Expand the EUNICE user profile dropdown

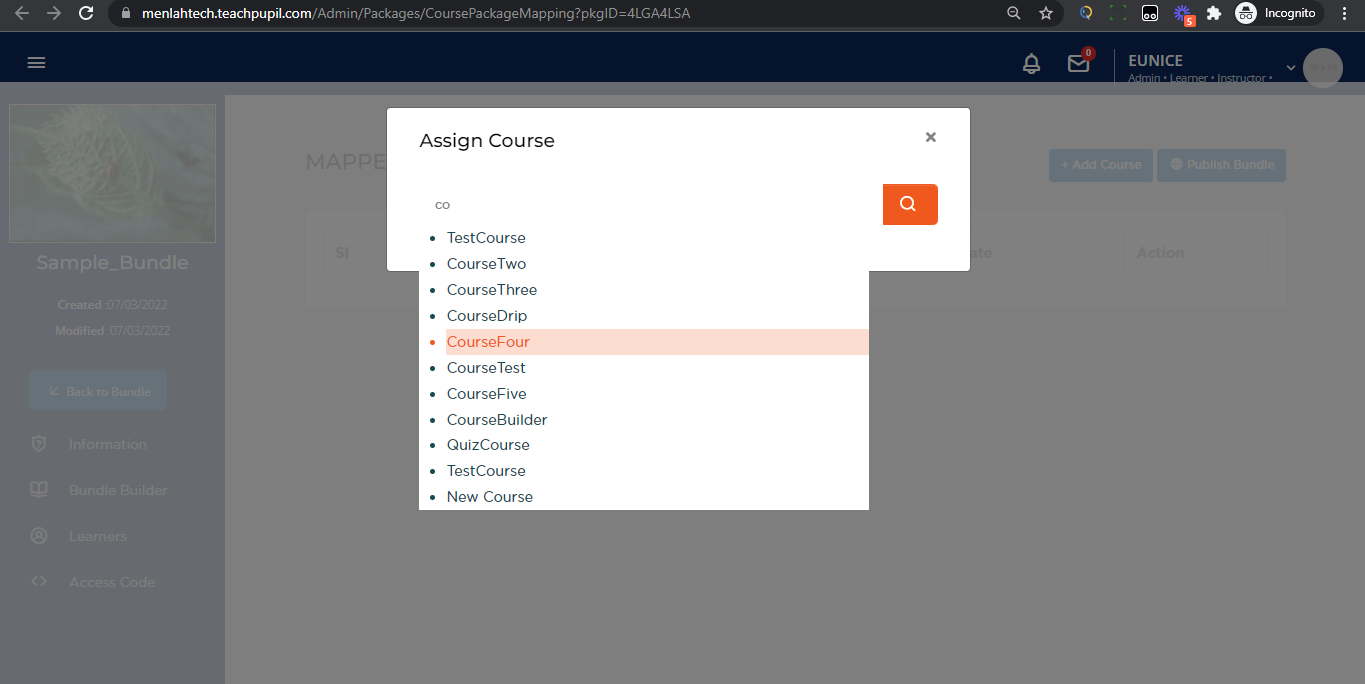coord(1290,68)
